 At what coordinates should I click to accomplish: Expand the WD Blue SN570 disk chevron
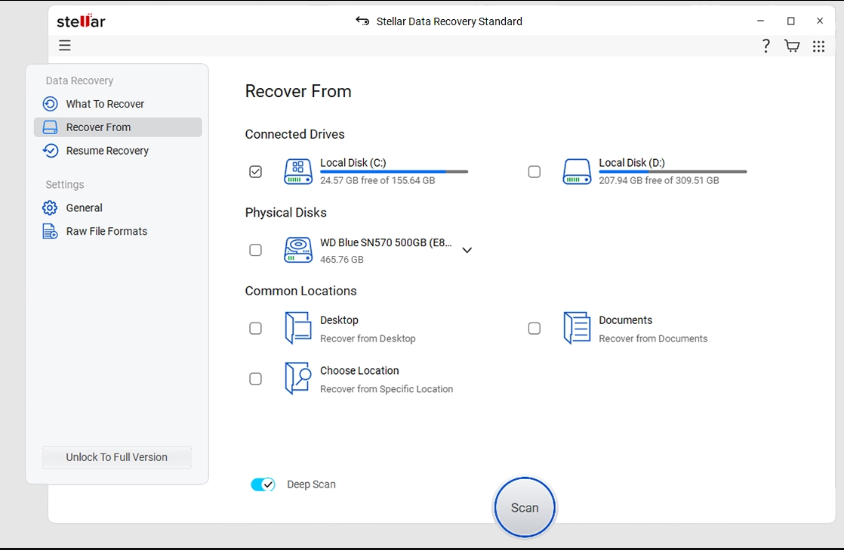tap(467, 250)
